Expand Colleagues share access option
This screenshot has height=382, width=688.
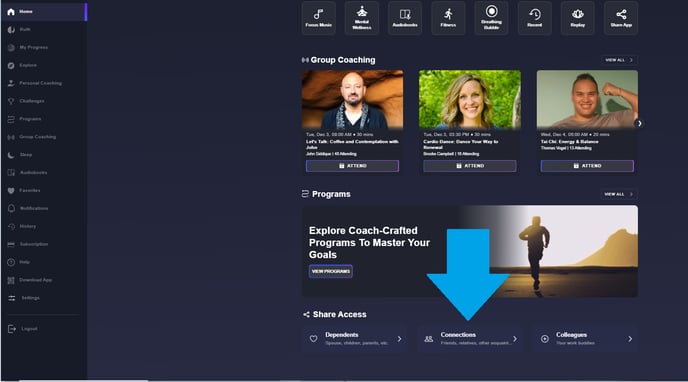585,339
